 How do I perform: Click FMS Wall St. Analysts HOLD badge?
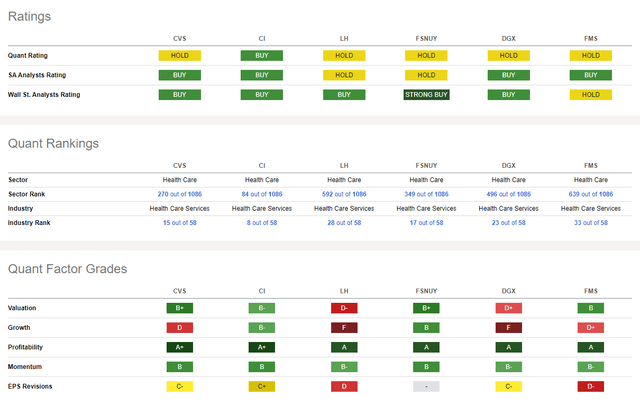[591, 95]
